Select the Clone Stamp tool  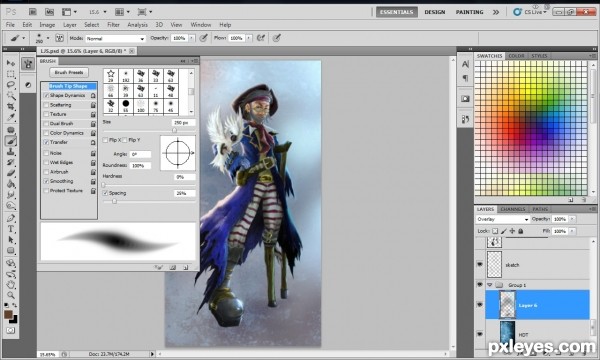click(x=11, y=151)
